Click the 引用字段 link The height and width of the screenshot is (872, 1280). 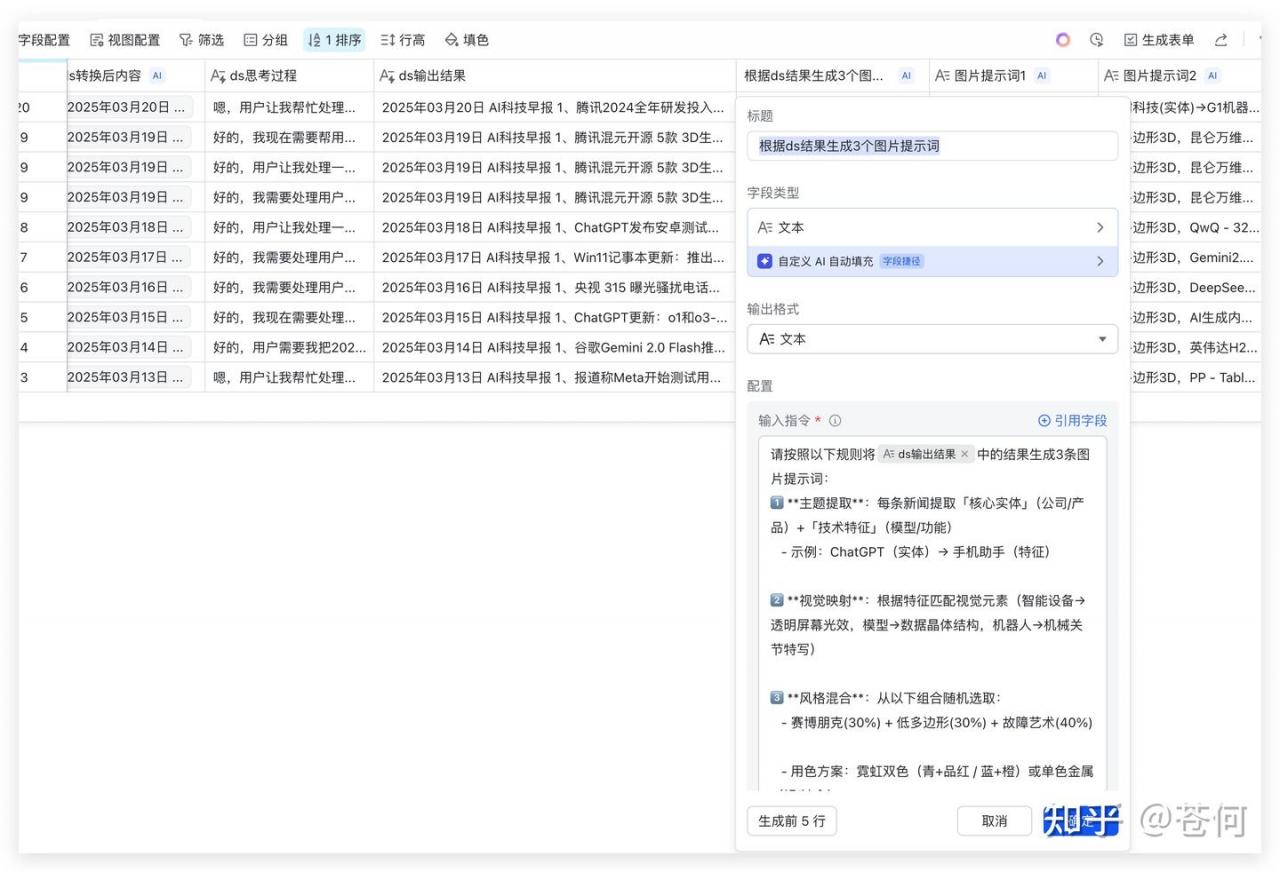pos(1072,421)
